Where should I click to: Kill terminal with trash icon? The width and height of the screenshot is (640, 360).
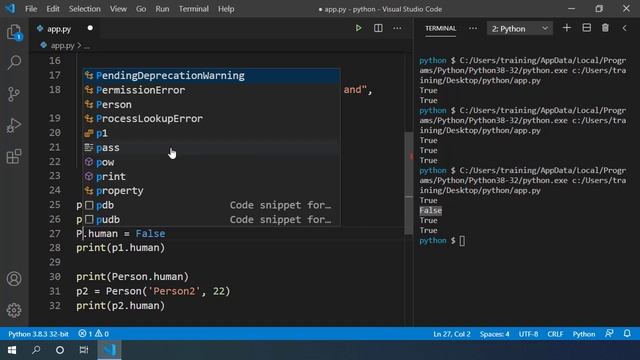click(x=605, y=28)
